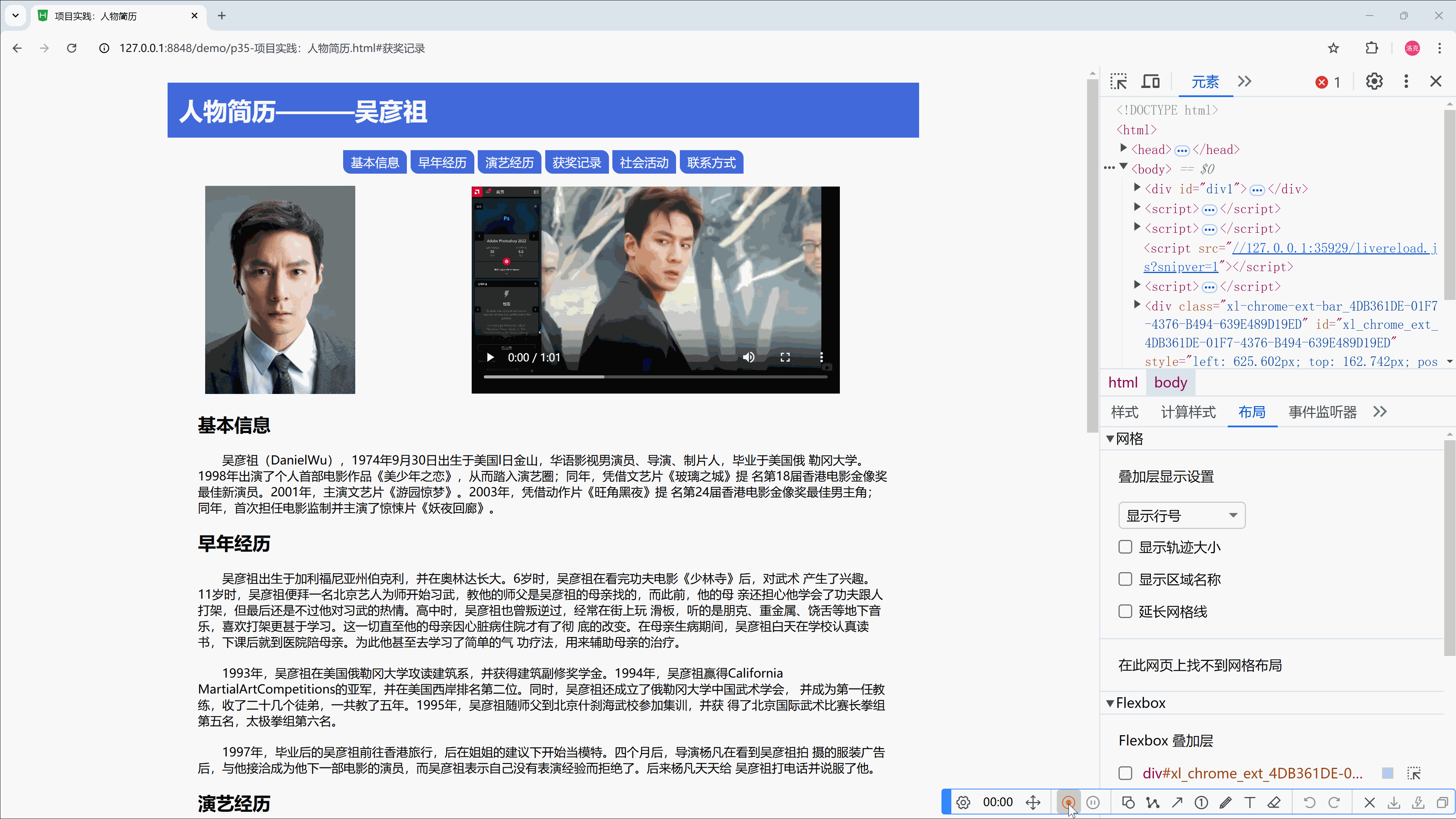This screenshot has height=819, width=1456.
Task: Reload the current page
Action: [x=72, y=48]
